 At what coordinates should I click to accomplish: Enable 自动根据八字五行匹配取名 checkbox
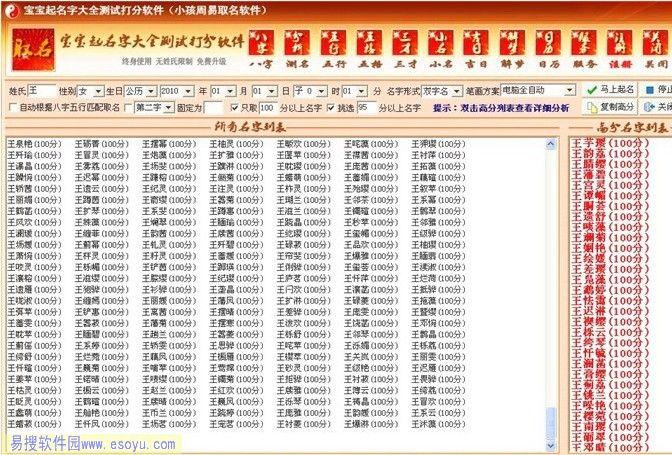(12, 107)
